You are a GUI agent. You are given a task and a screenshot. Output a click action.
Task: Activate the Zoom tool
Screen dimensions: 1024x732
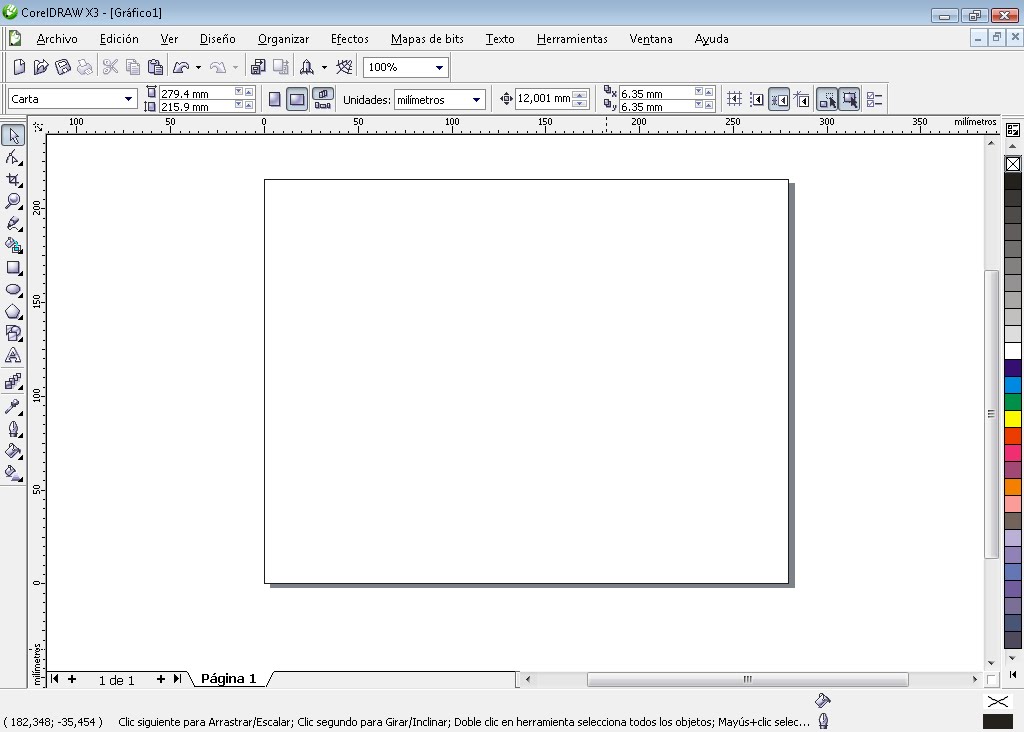(x=13, y=200)
